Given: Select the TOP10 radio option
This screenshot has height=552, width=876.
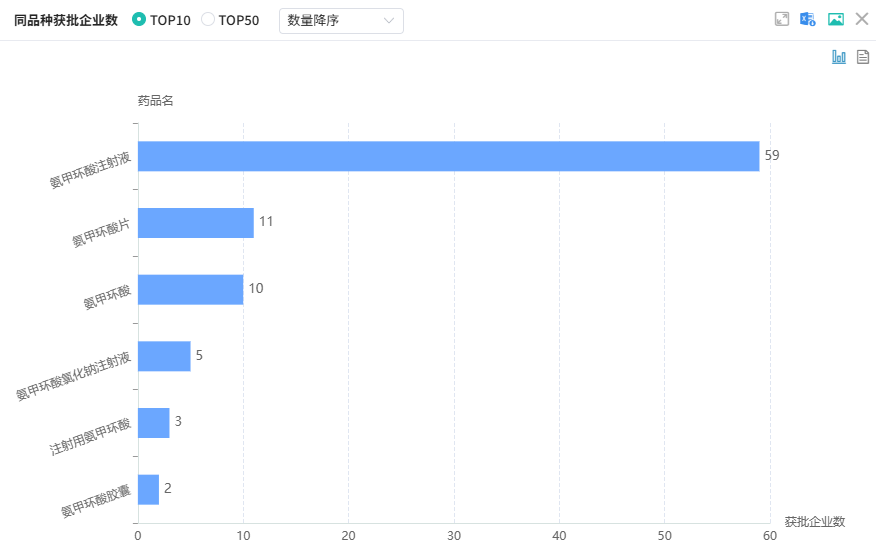Looking at the screenshot, I should pos(140,19).
